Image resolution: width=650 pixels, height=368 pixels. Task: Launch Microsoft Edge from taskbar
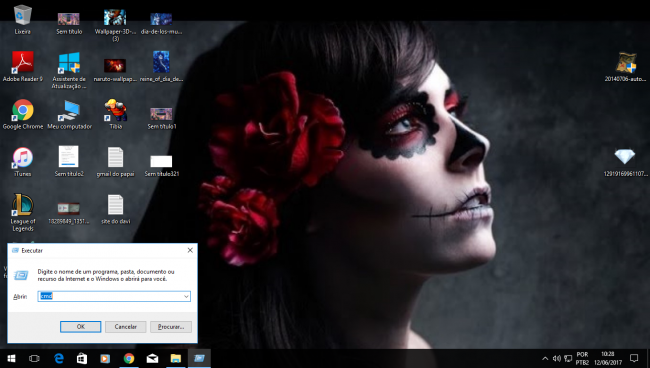coord(59,358)
